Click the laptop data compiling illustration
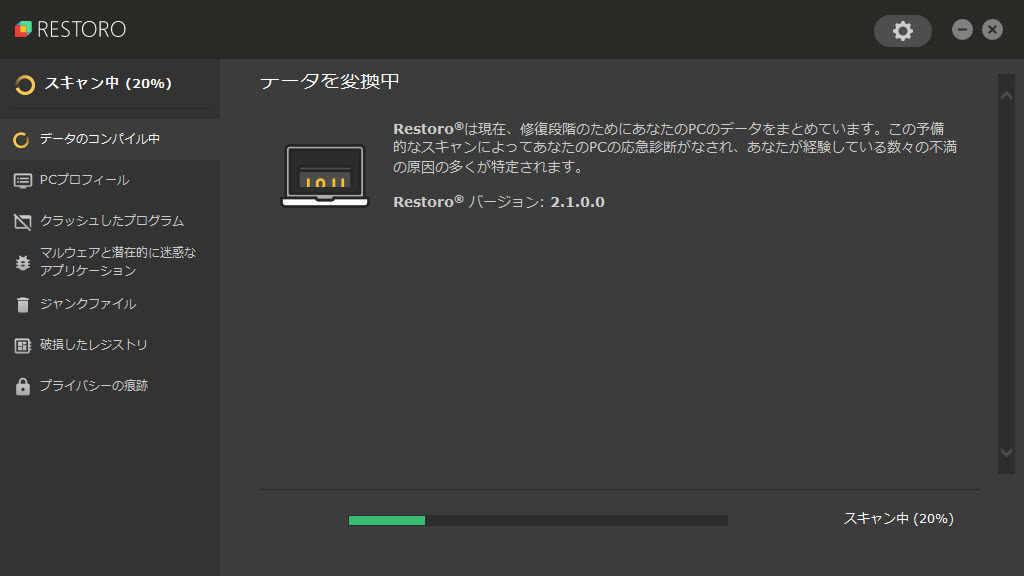This screenshot has height=576, width=1024. 325,176
